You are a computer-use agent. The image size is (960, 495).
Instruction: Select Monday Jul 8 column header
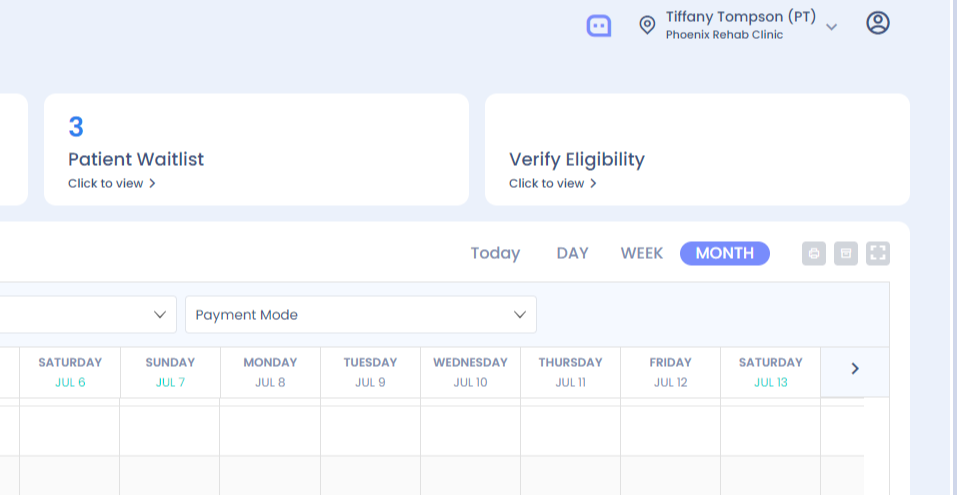pyautogui.click(x=270, y=372)
